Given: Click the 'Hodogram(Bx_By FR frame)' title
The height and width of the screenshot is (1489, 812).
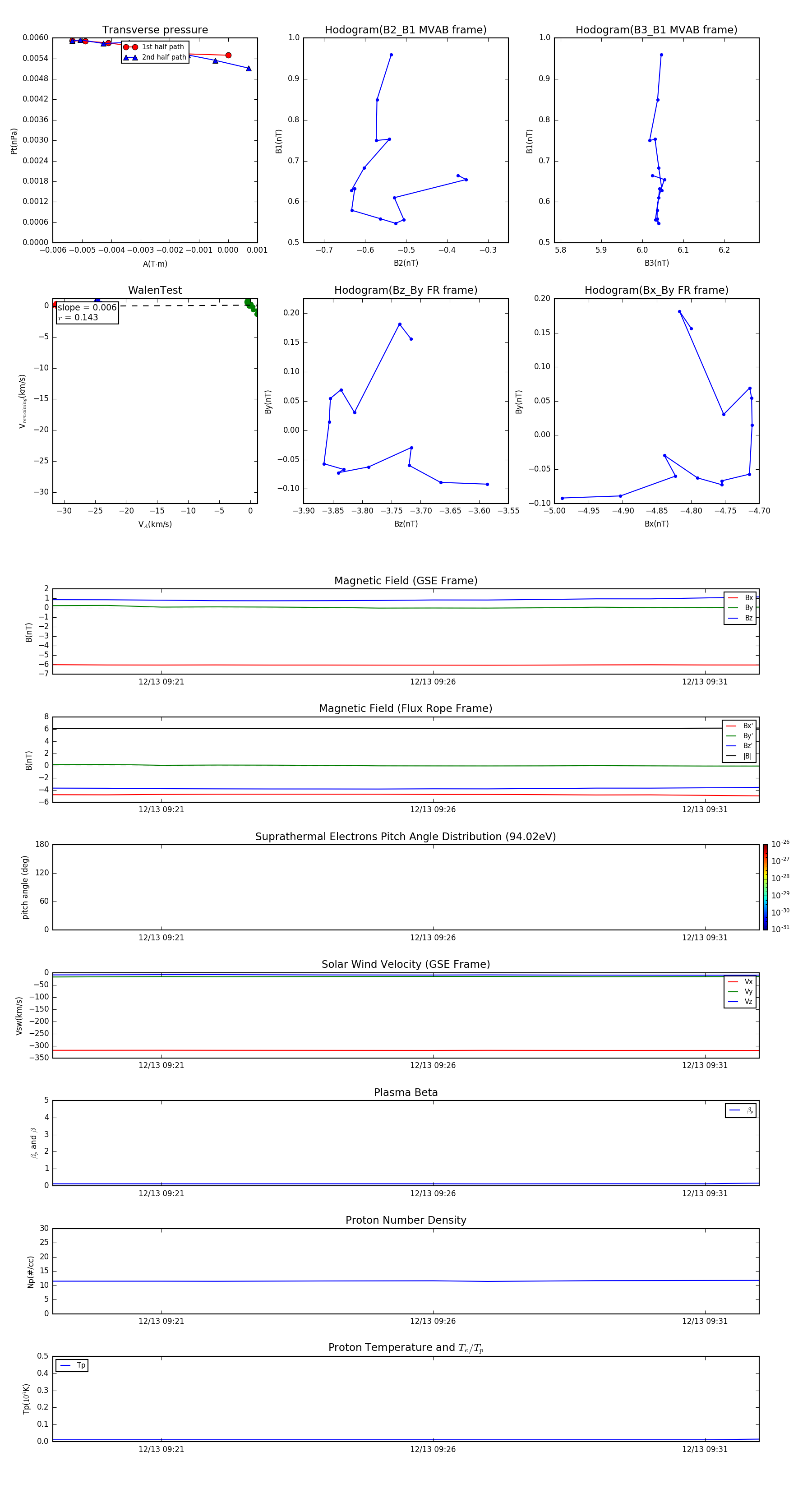Looking at the screenshot, I should coord(656,290).
